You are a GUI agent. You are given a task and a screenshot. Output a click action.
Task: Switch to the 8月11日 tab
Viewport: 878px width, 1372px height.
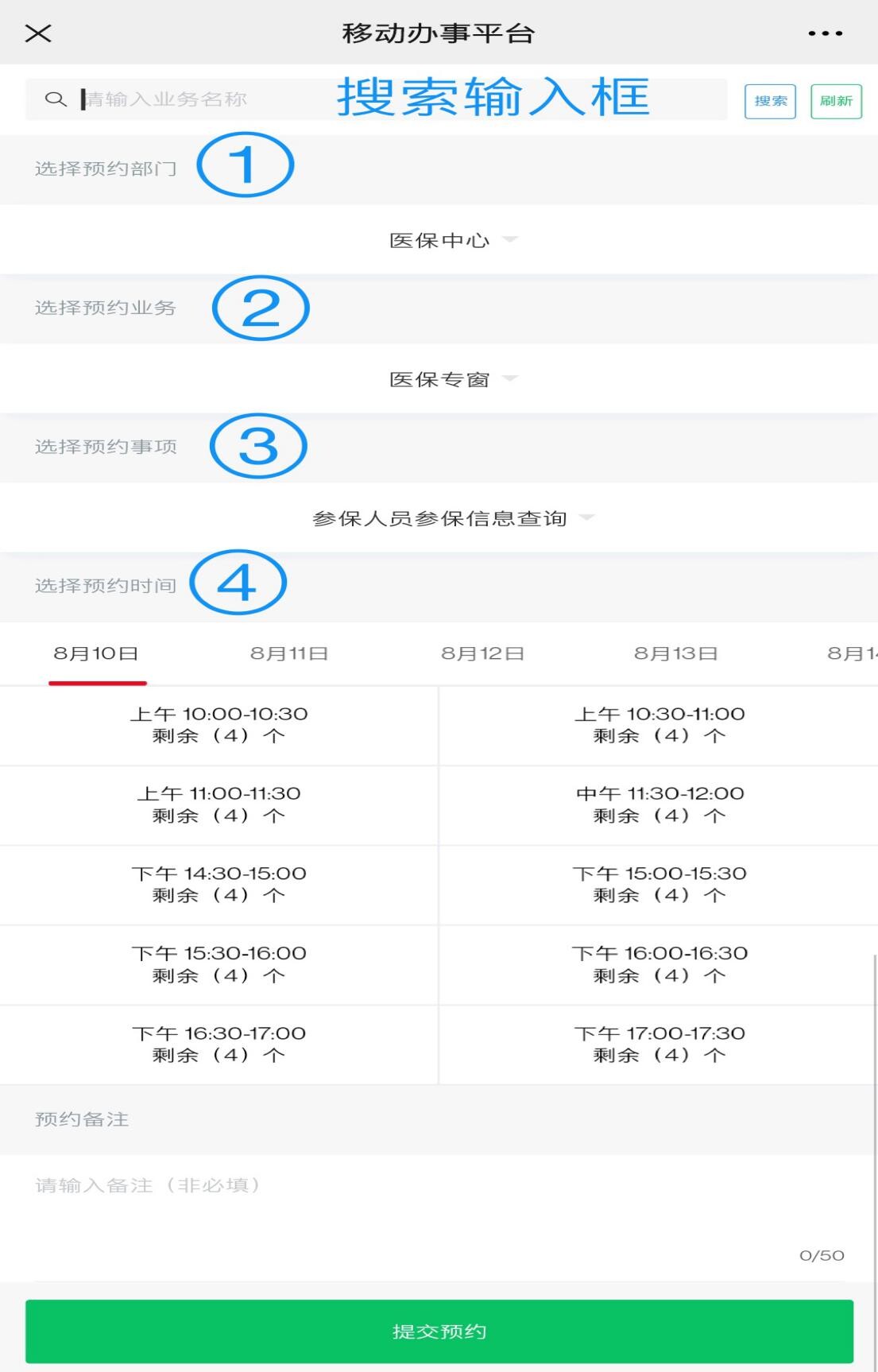click(289, 653)
